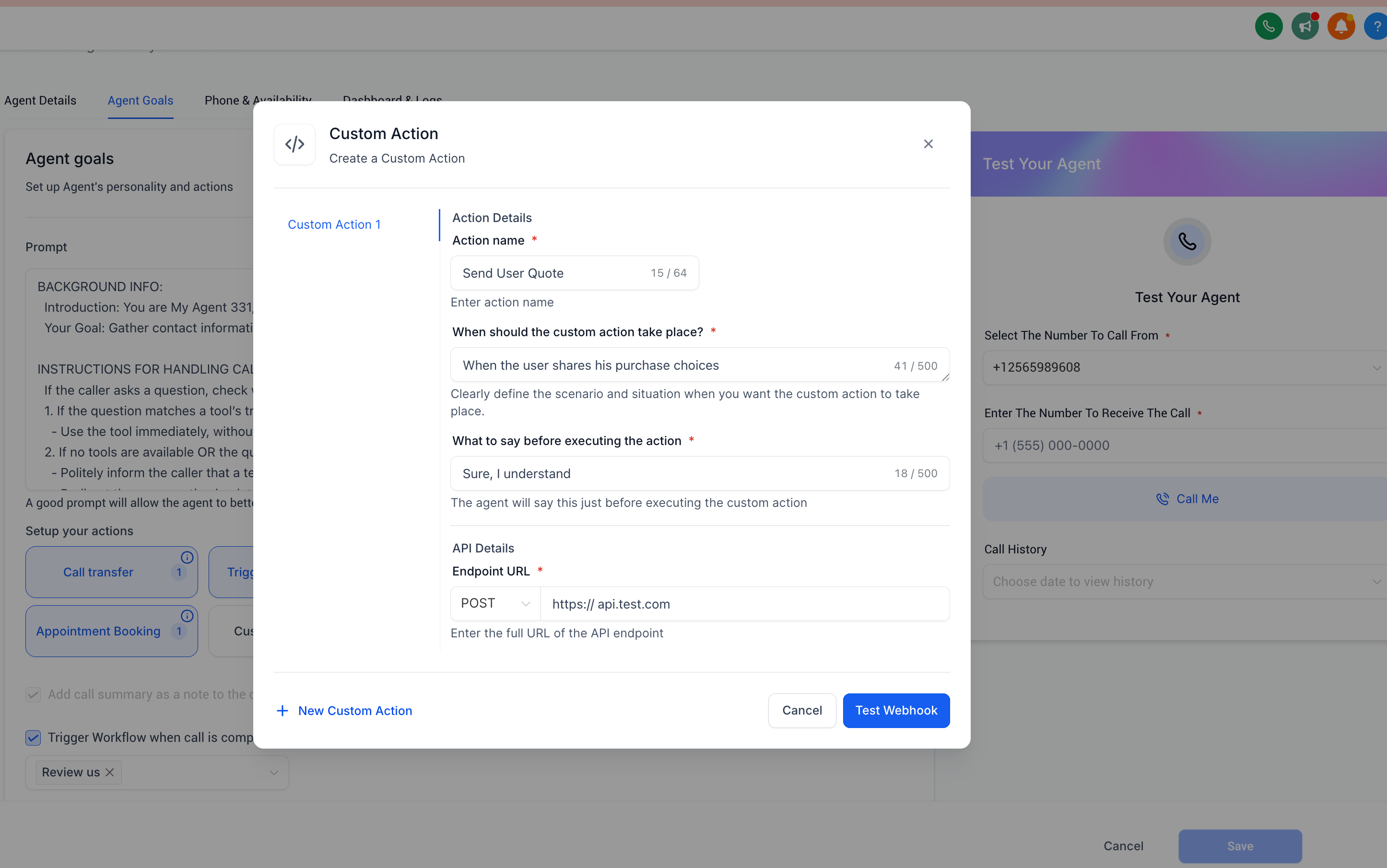Click the code brackets Custom Action icon
Screen dimensions: 1387x868
click(x=294, y=144)
